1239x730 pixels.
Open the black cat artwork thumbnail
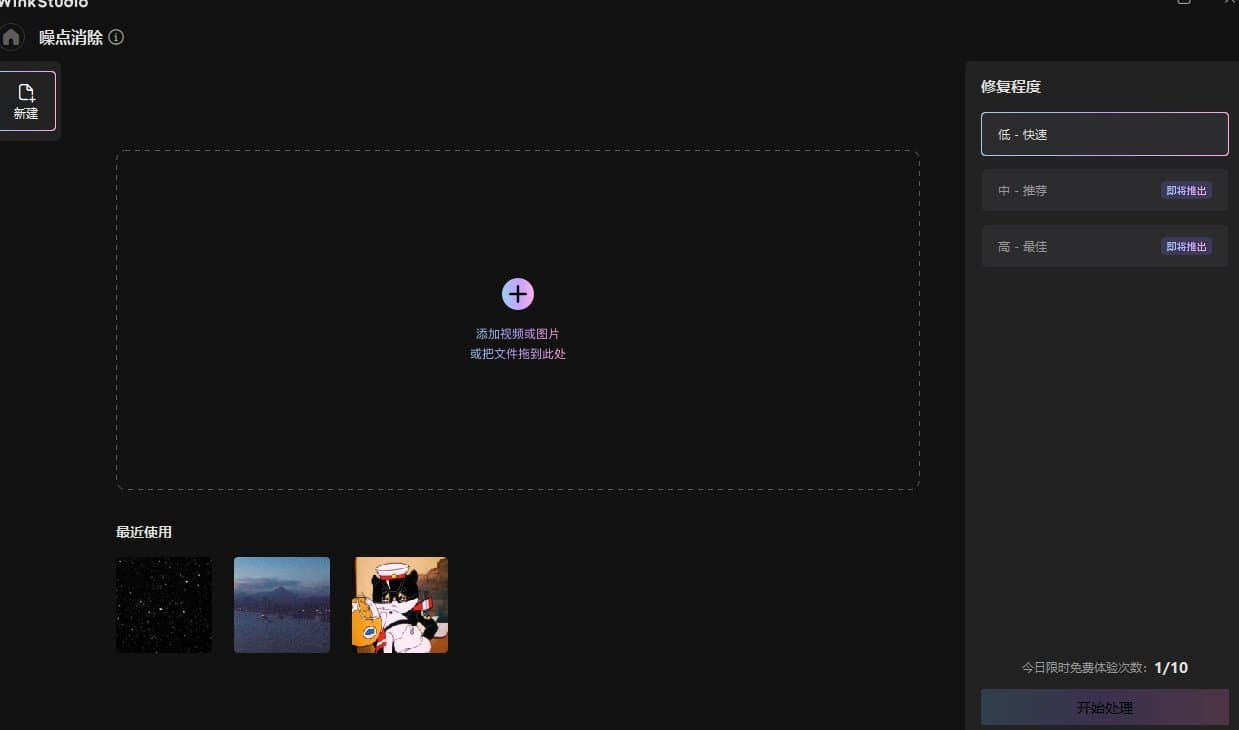coord(399,604)
